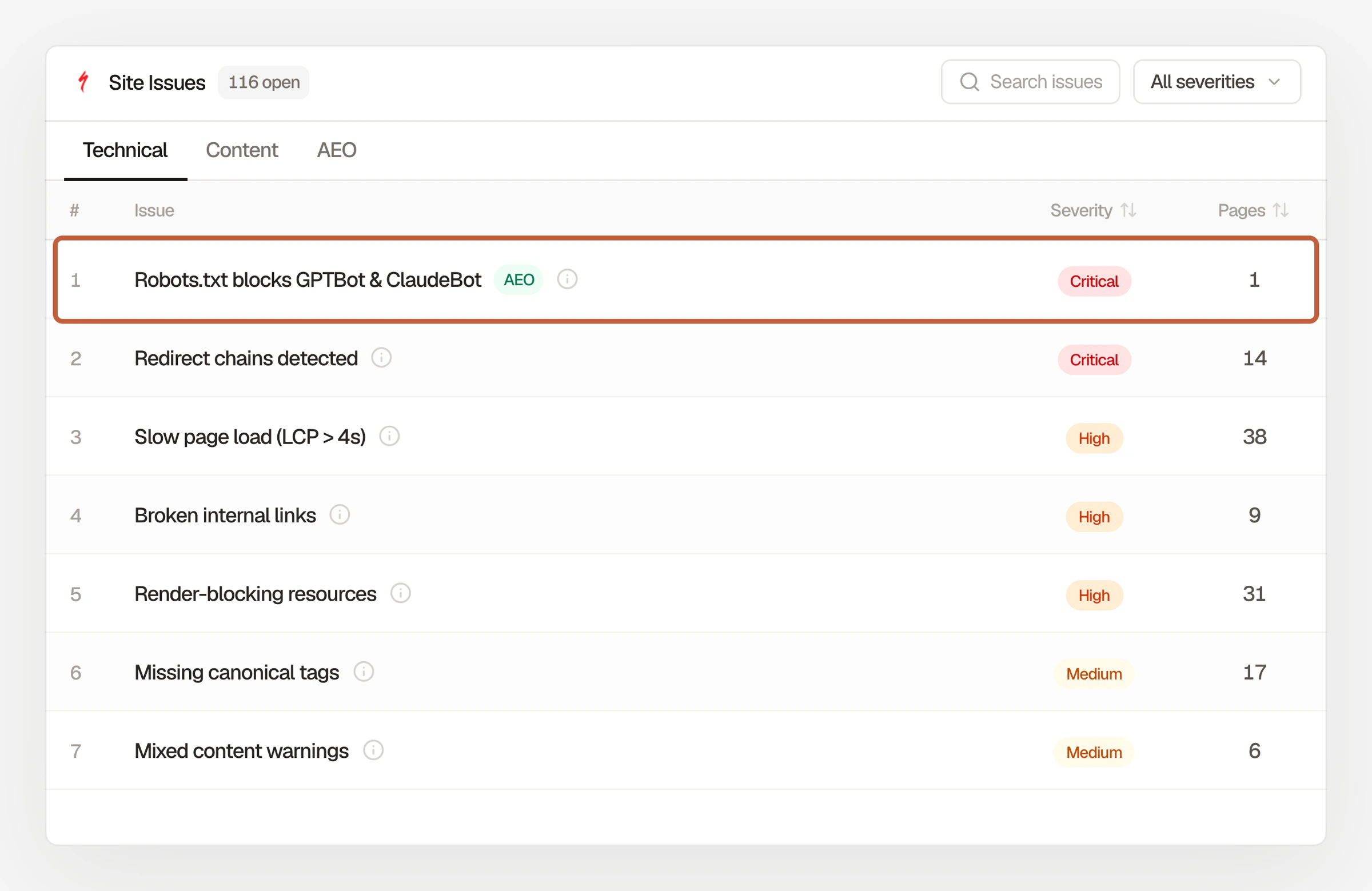The image size is (1372, 891).
Task: Click Critical badge on Redirect chains row
Action: click(1094, 359)
